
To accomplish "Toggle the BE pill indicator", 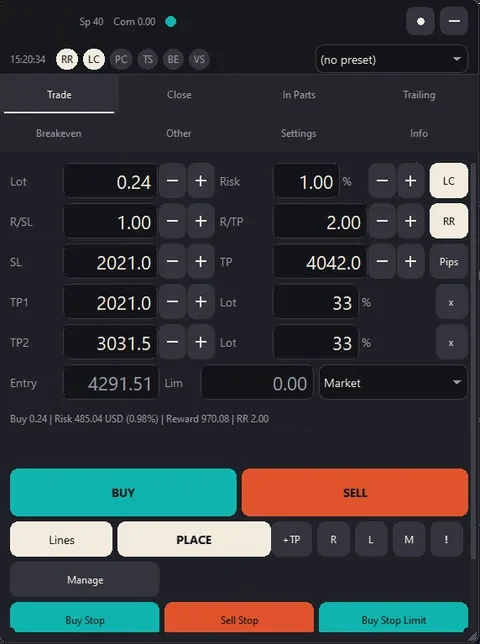I will pyautogui.click(x=173, y=60).
